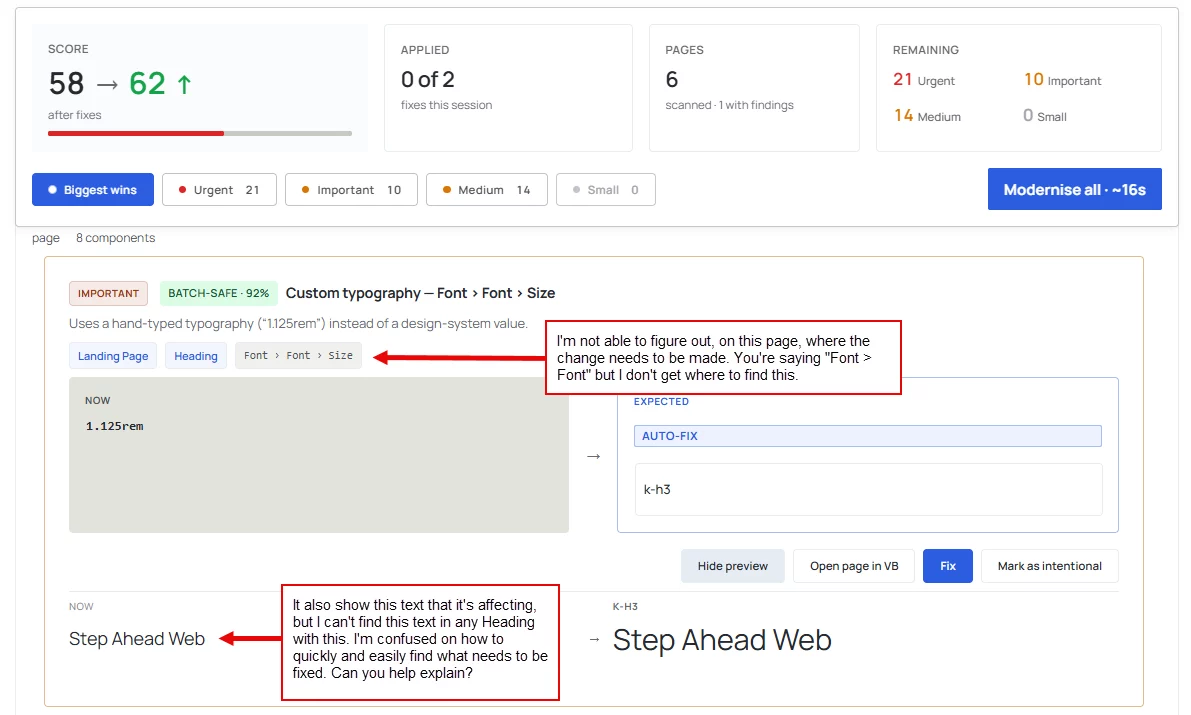Click "0 Small" in the Remaining card
The image size is (1191, 715).
1044,115
